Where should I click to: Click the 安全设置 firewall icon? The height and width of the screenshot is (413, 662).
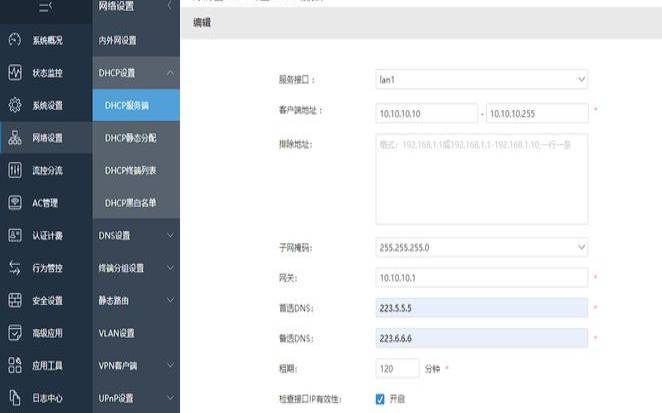click(x=15, y=300)
